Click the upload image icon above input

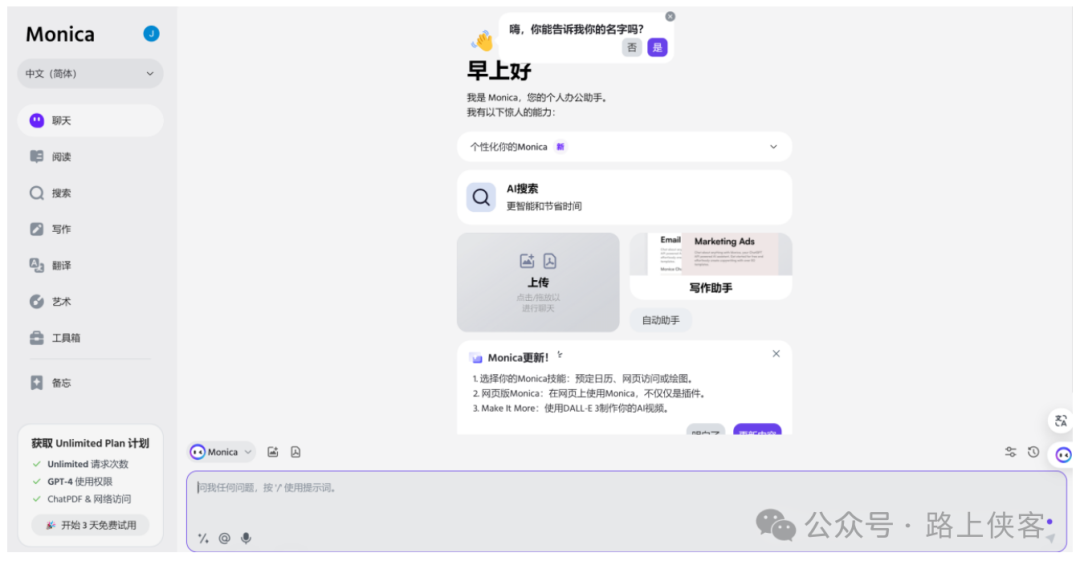click(x=273, y=452)
